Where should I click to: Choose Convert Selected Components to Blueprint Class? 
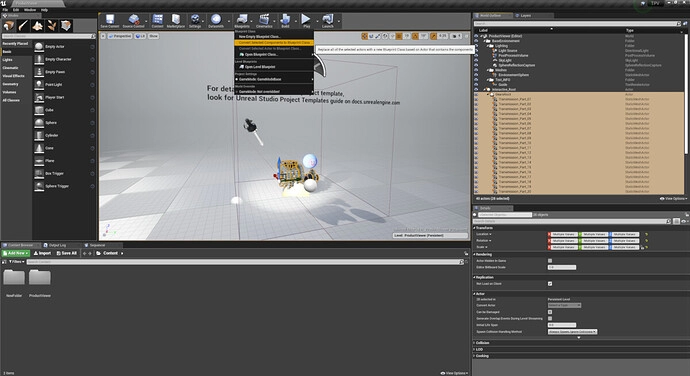coord(274,43)
